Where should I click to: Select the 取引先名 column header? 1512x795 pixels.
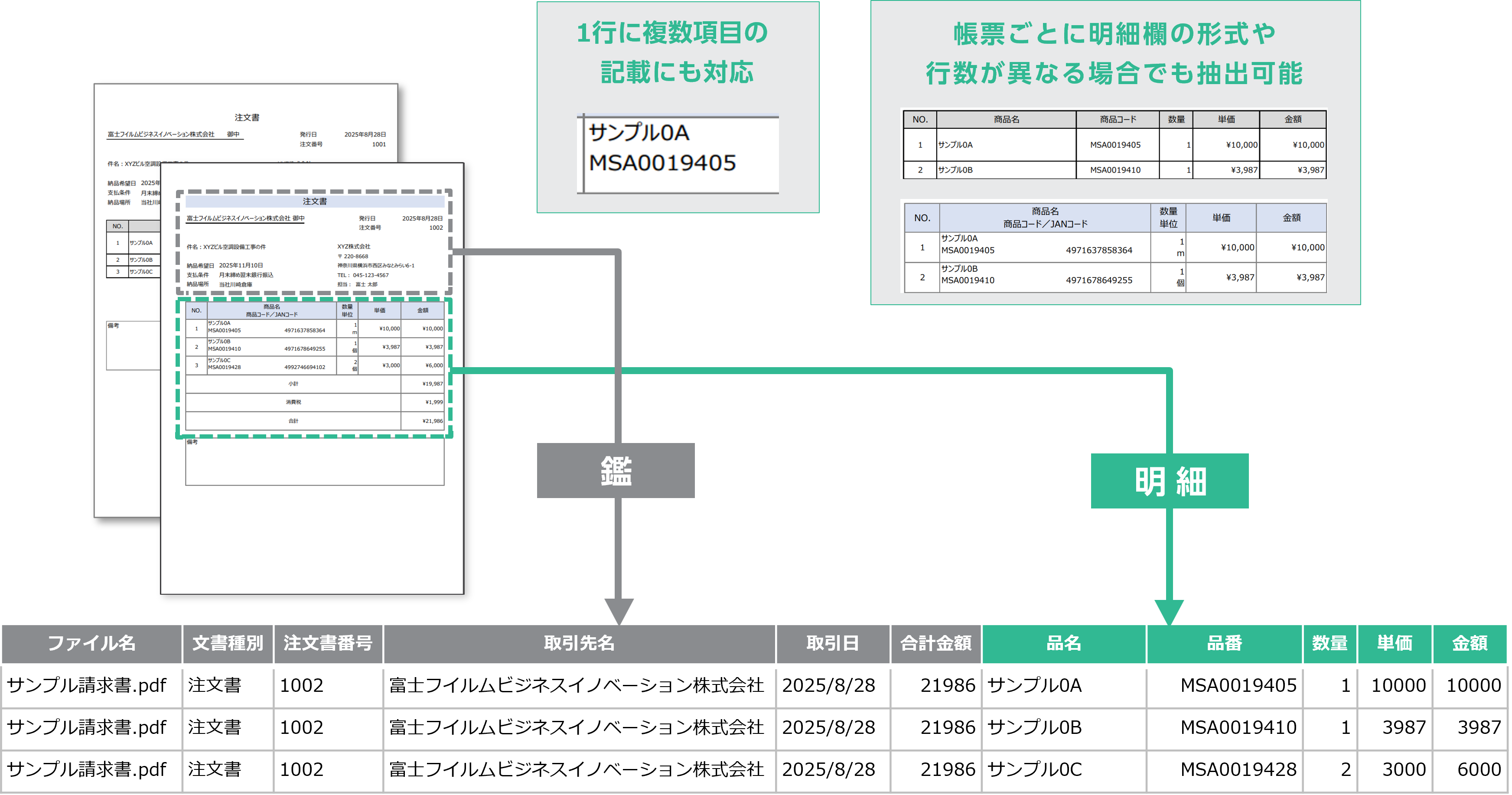pyautogui.click(x=579, y=644)
